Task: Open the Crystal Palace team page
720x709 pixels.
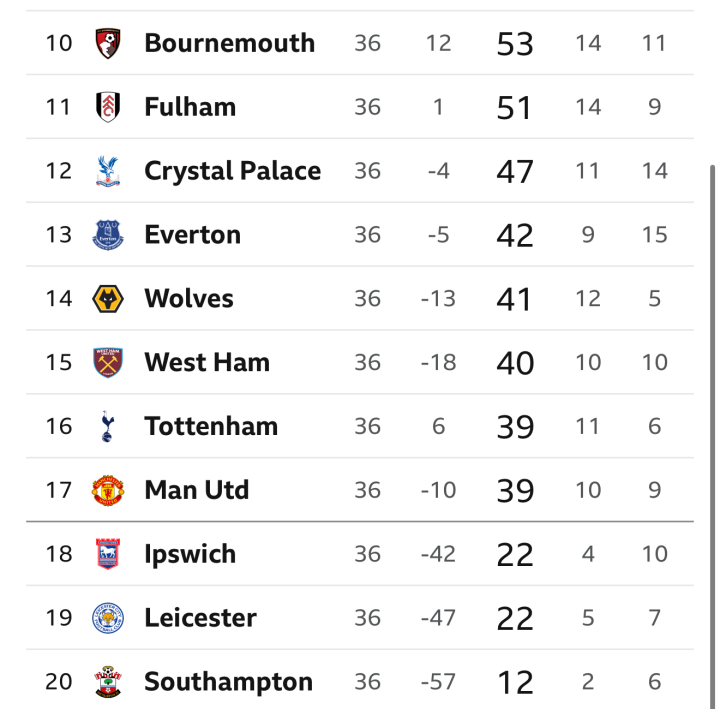Action: 232,171
